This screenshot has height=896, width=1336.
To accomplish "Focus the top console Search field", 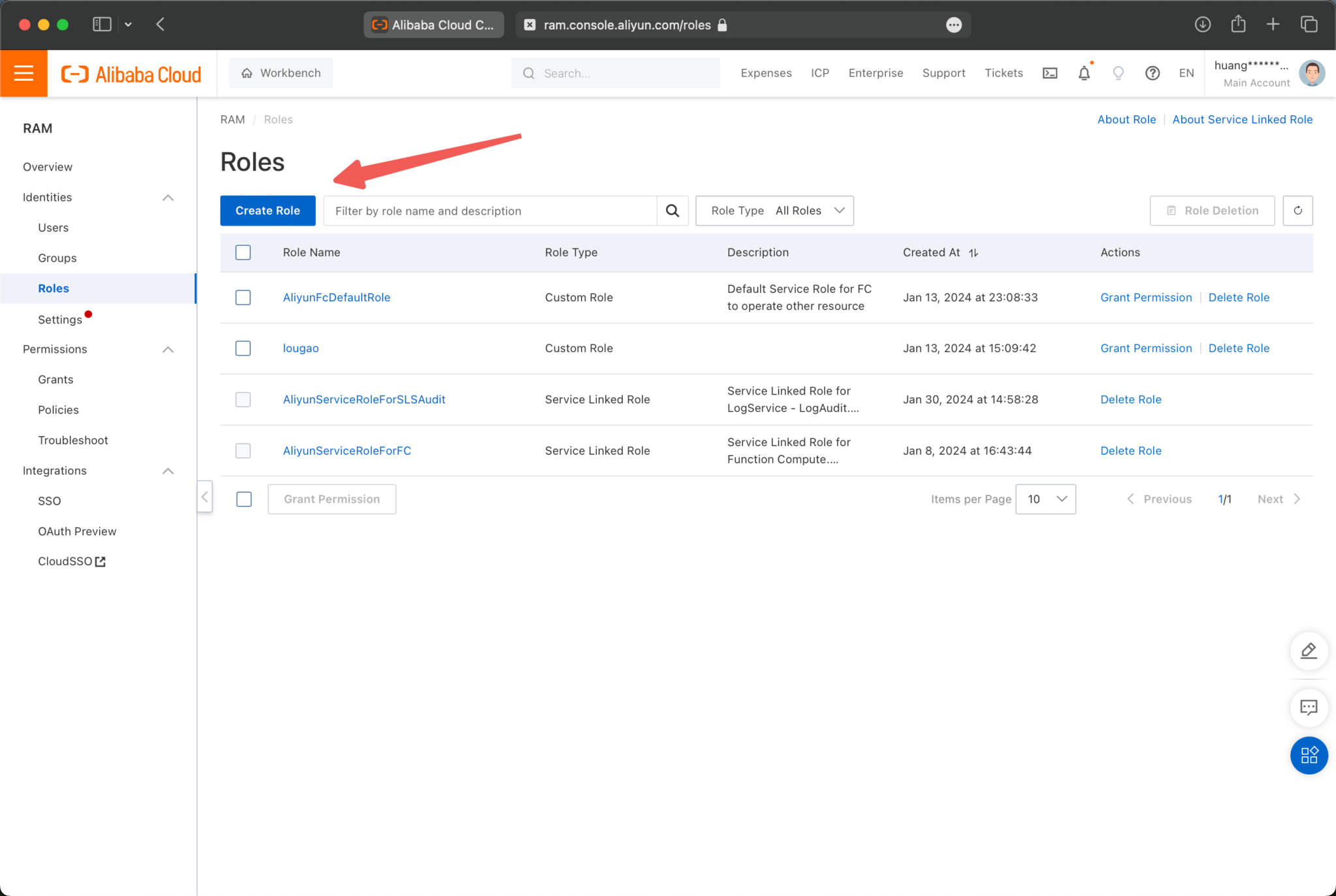I will 616,73.
